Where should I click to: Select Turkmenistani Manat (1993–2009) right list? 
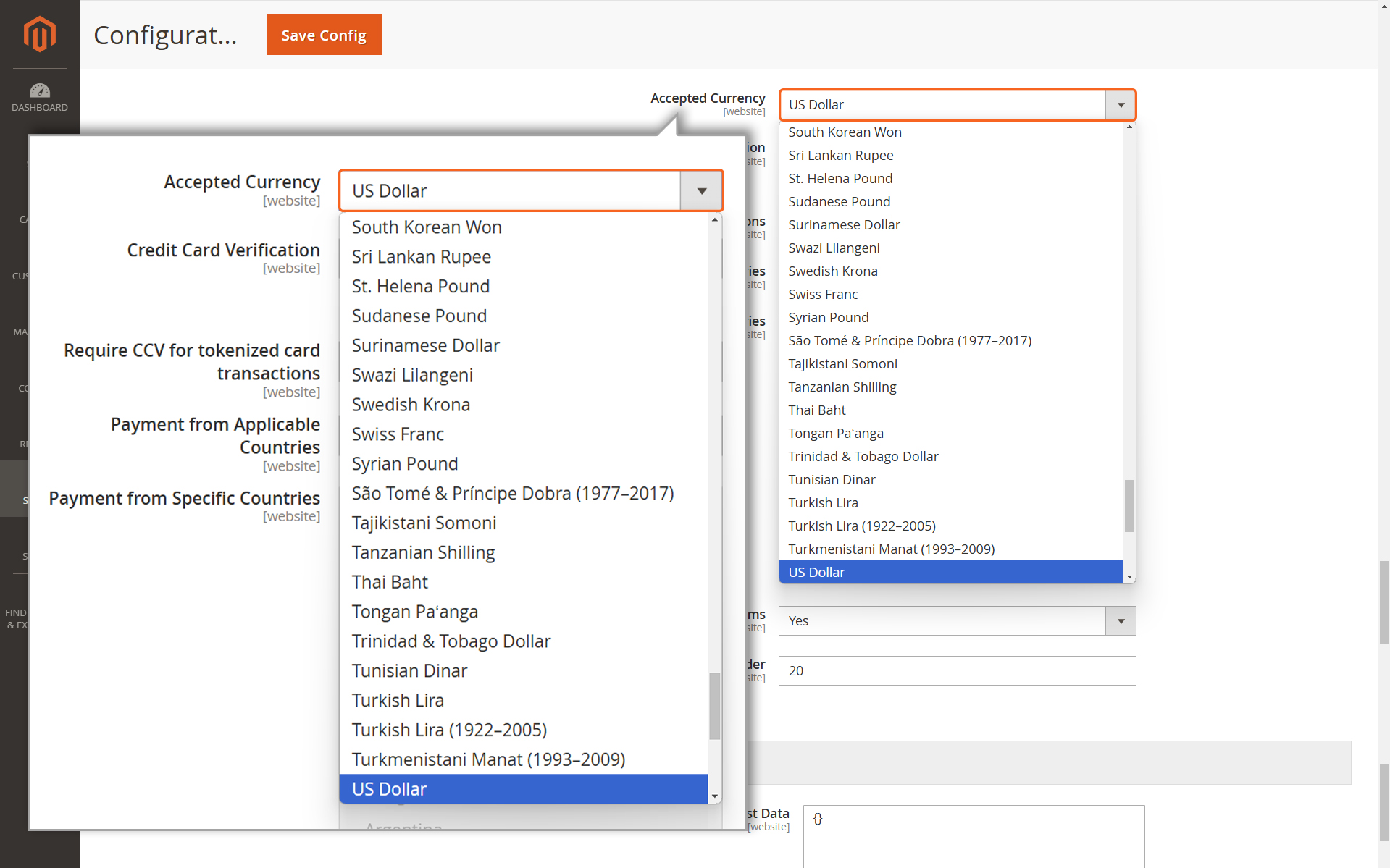pos(951,549)
